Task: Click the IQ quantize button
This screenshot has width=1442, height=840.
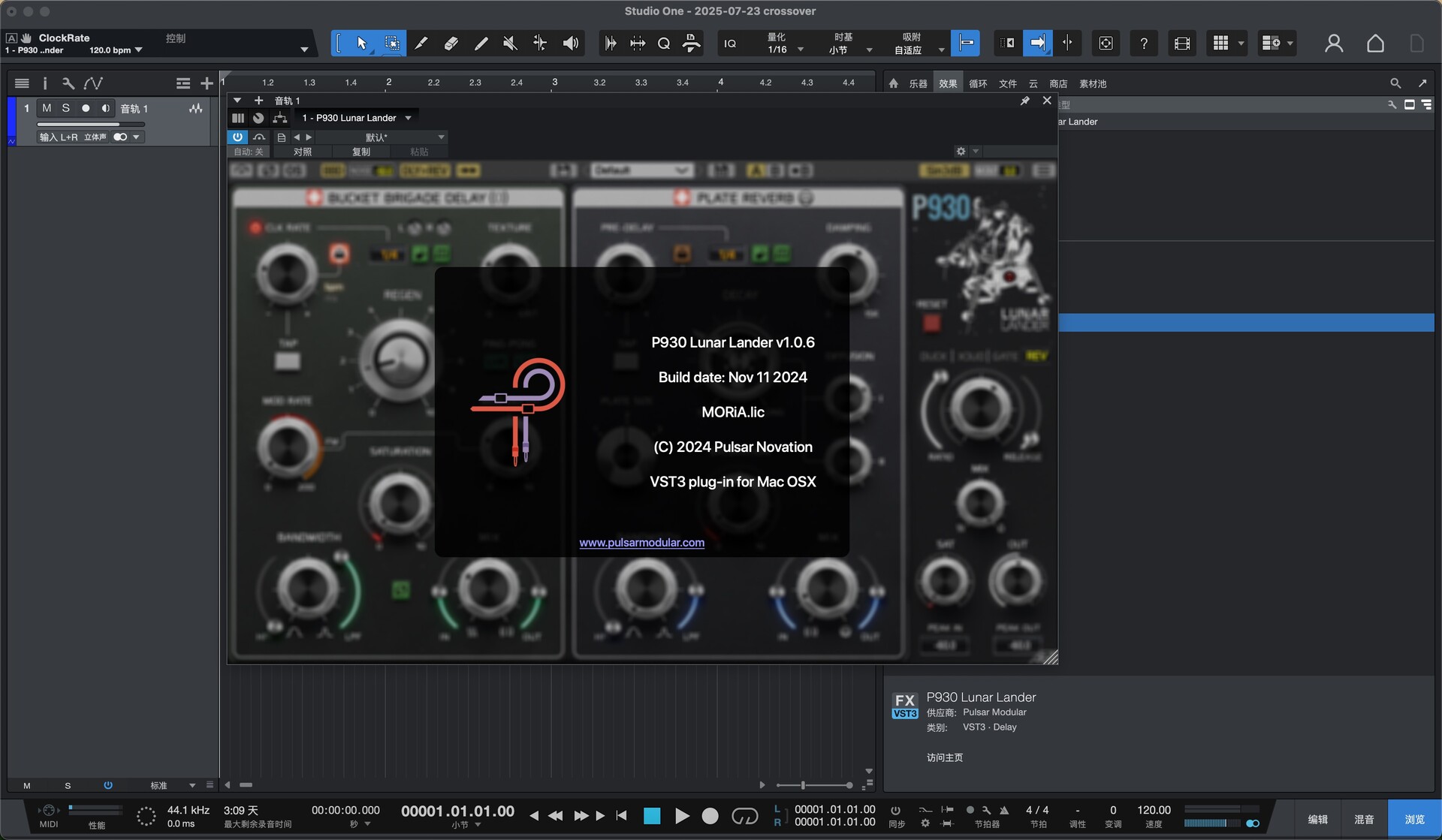Action: [x=730, y=44]
